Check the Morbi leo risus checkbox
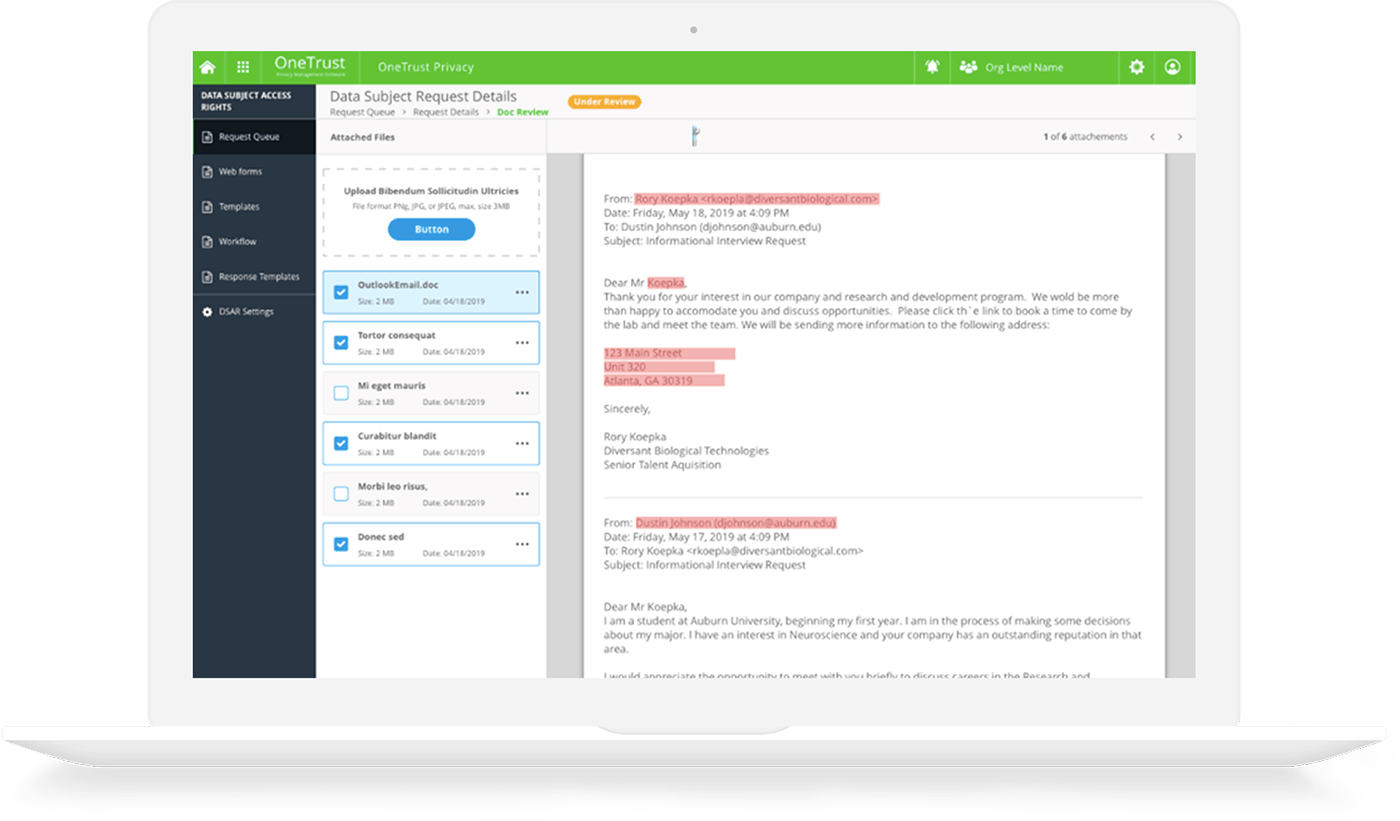Image resolution: width=1400 pixels, height=821 pixels. point(341,494)
